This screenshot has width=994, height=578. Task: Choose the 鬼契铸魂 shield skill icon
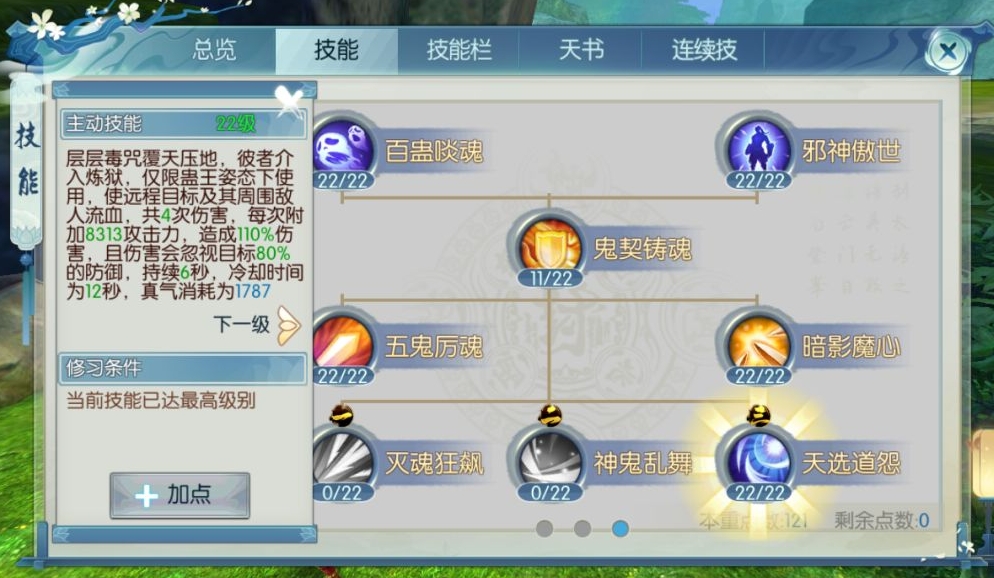tap(550, 245)
